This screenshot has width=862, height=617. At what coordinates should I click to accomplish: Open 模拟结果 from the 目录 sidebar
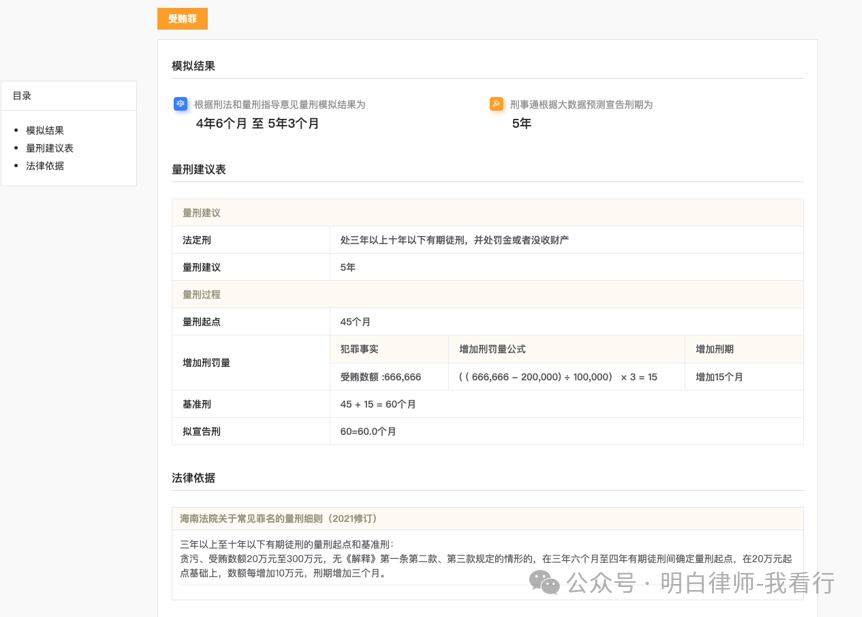click(46, 129)
